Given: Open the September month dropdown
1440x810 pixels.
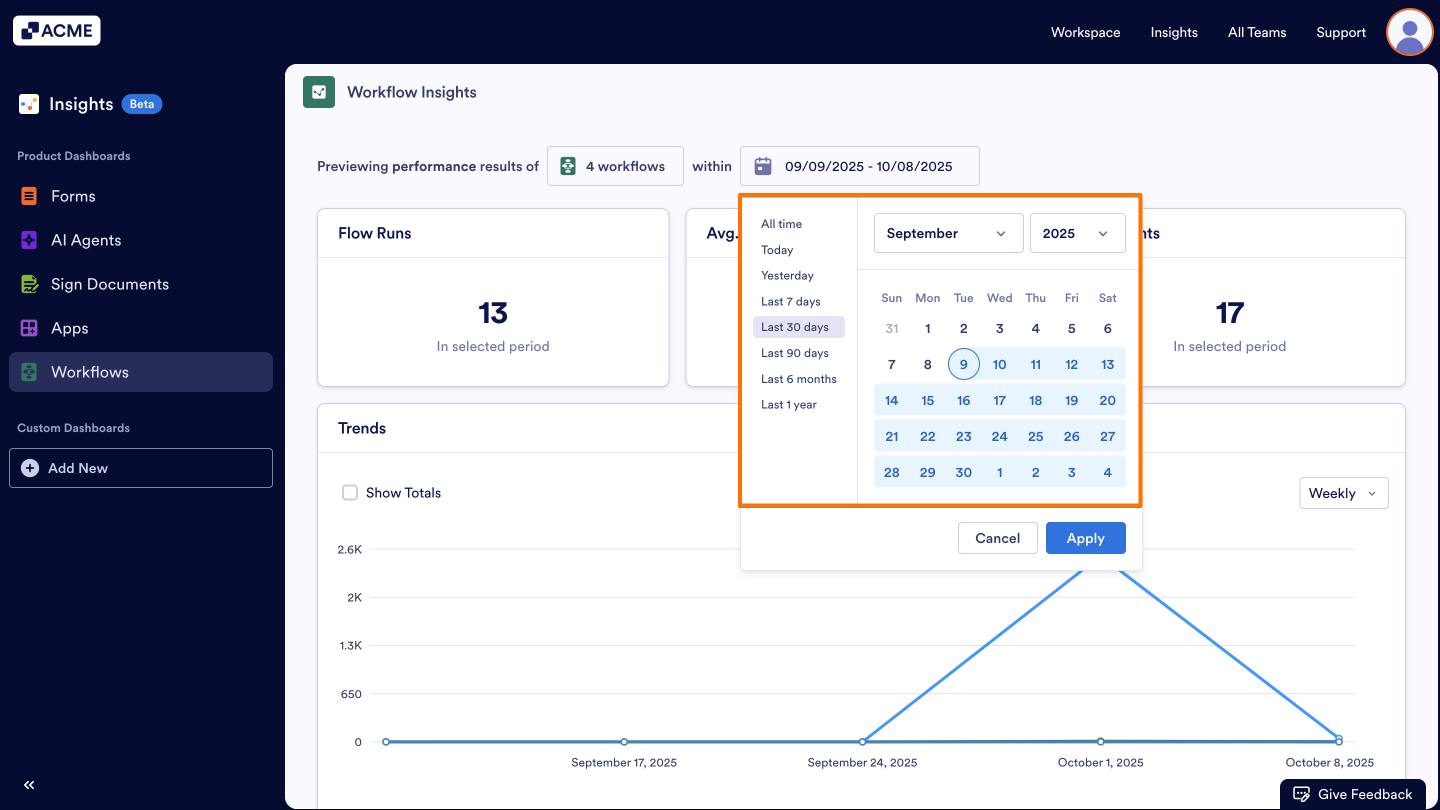Looking at the screenshot, I should pos(948,232).
